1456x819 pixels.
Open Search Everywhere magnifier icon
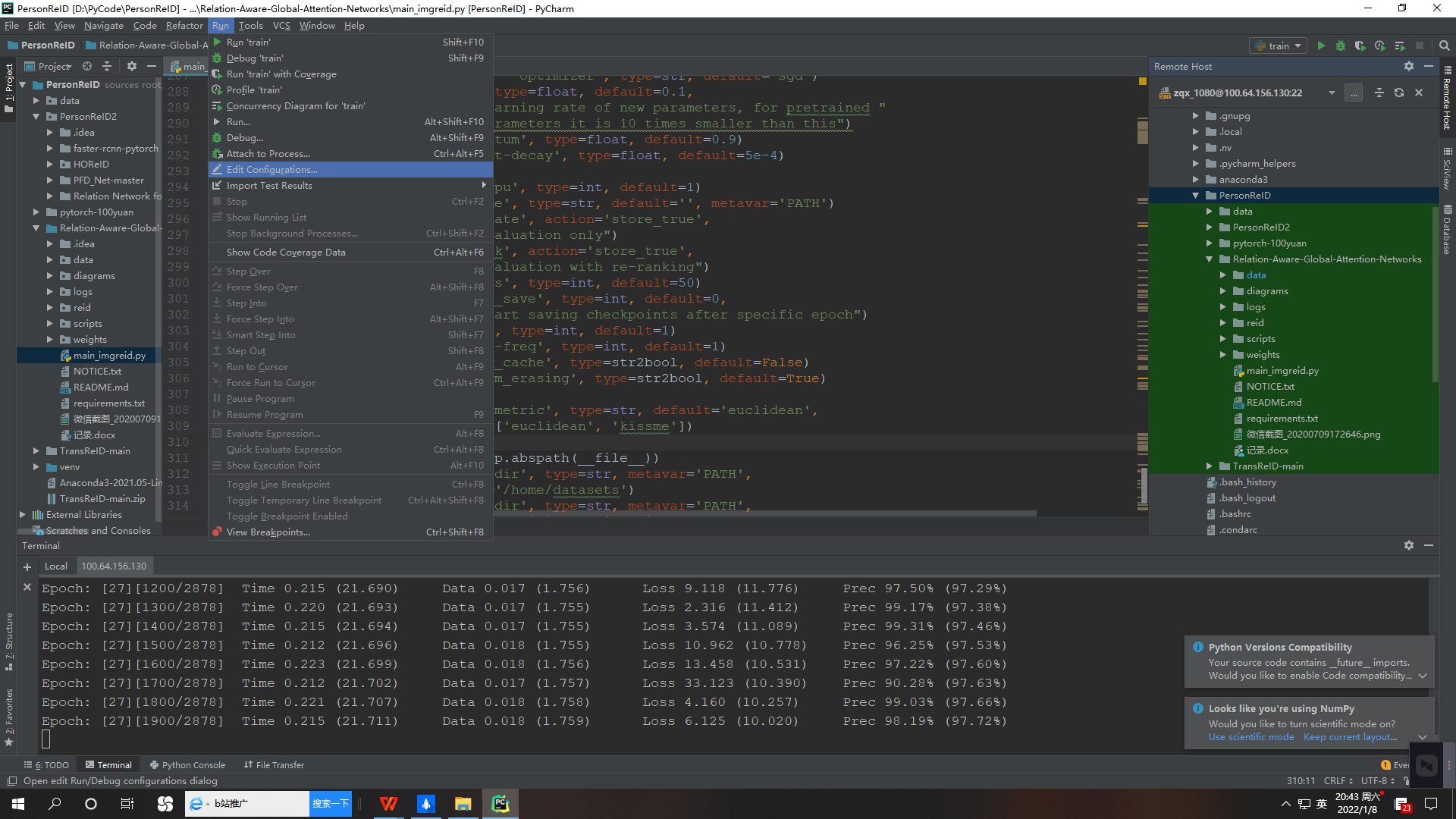(1445, 45)
